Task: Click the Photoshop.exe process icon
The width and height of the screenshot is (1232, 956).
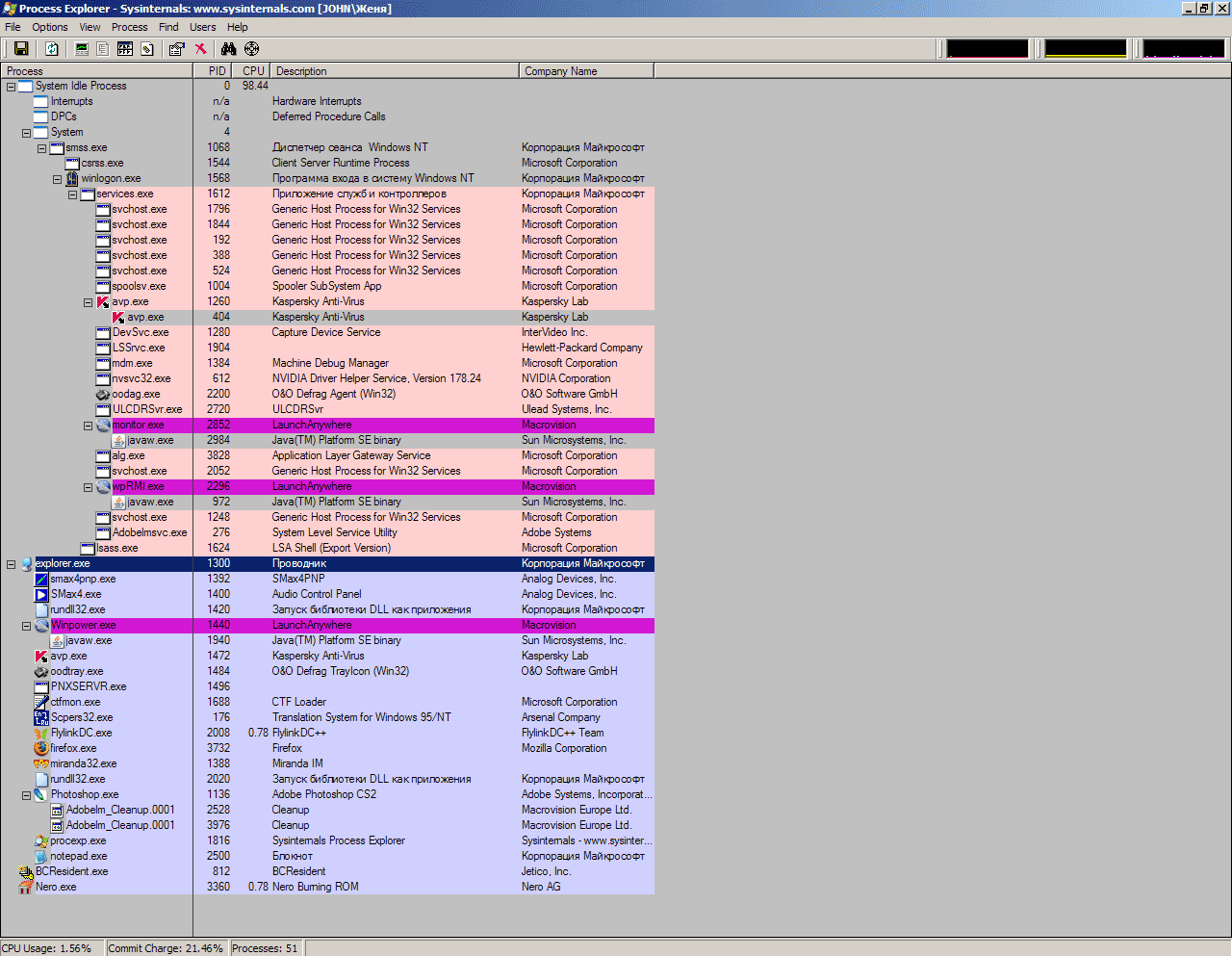Action: 41,794
